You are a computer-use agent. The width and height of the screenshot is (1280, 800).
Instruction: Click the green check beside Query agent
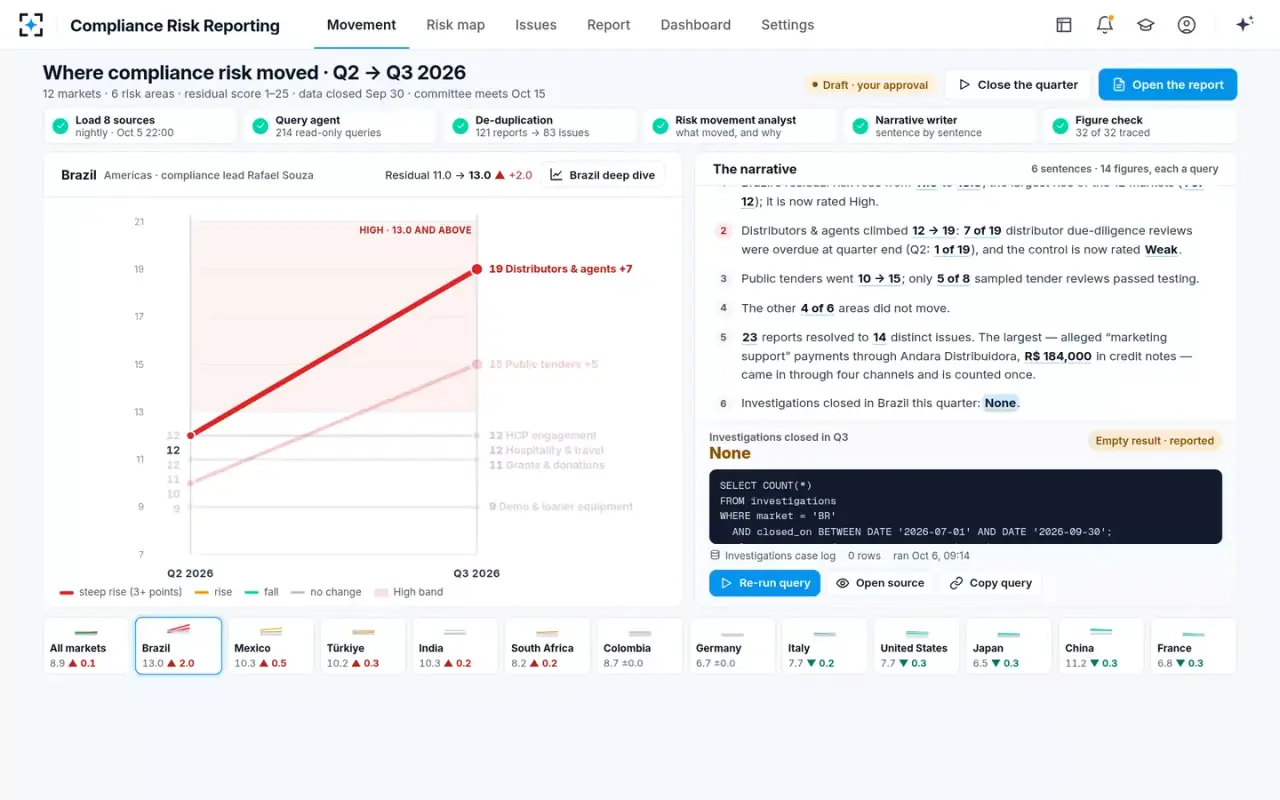(260, 126)
